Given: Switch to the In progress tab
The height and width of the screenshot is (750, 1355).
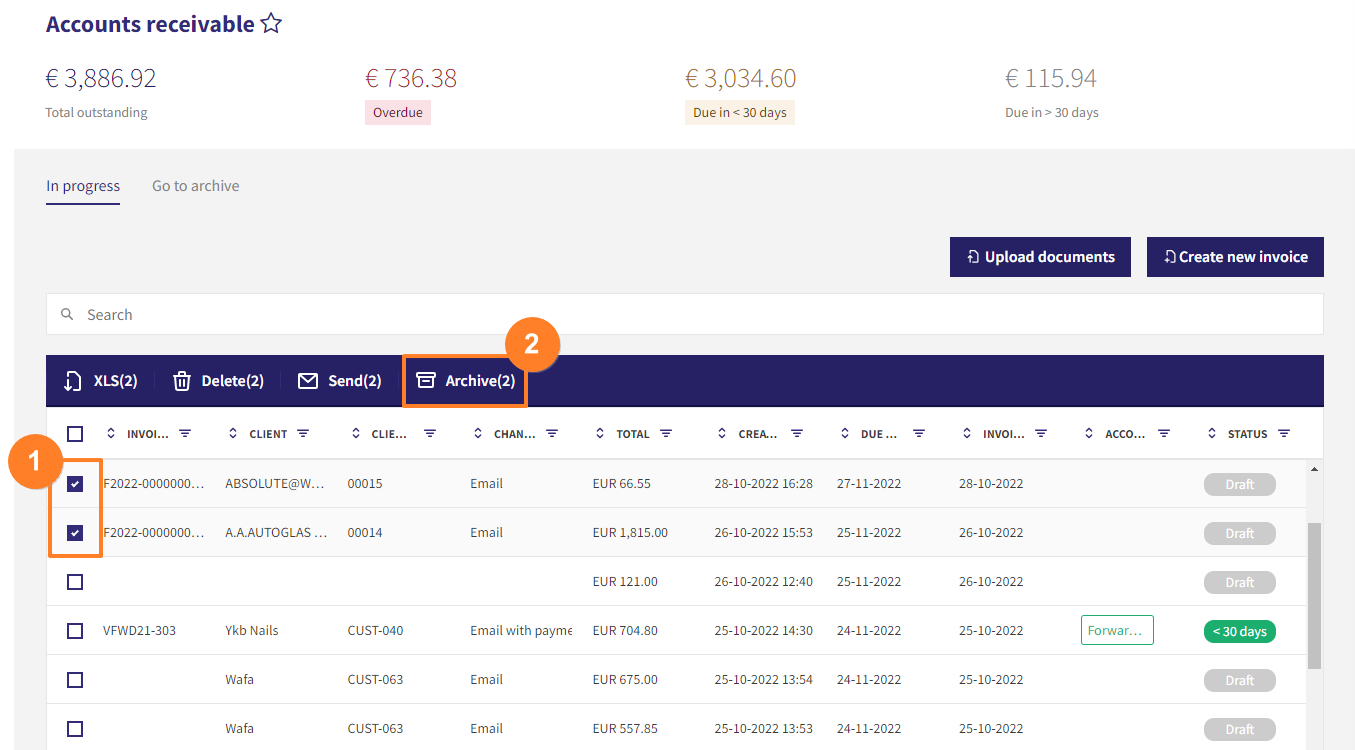Looking at the screenshot, I should (x=83, y=186).
